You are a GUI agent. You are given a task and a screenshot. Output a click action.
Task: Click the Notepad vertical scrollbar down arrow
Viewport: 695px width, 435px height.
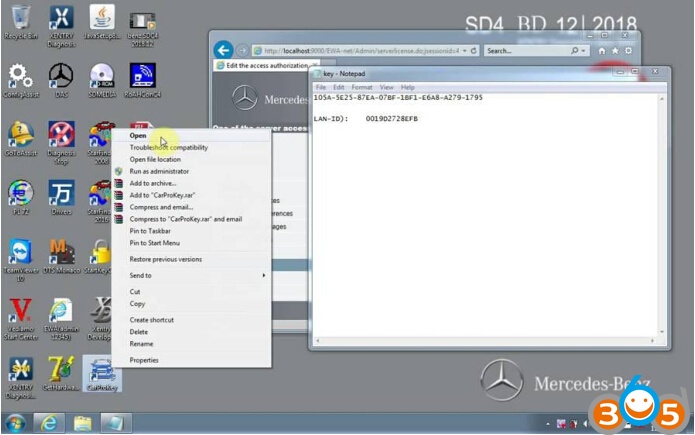coord(661,332)
